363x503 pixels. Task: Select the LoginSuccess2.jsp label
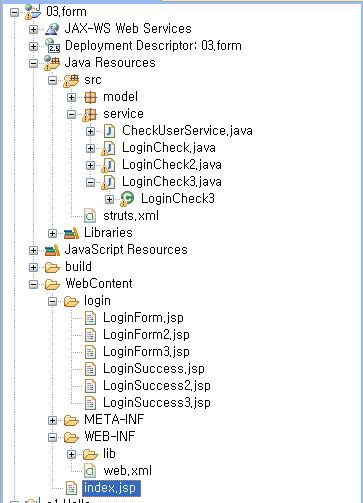click(x=157, y=386)
